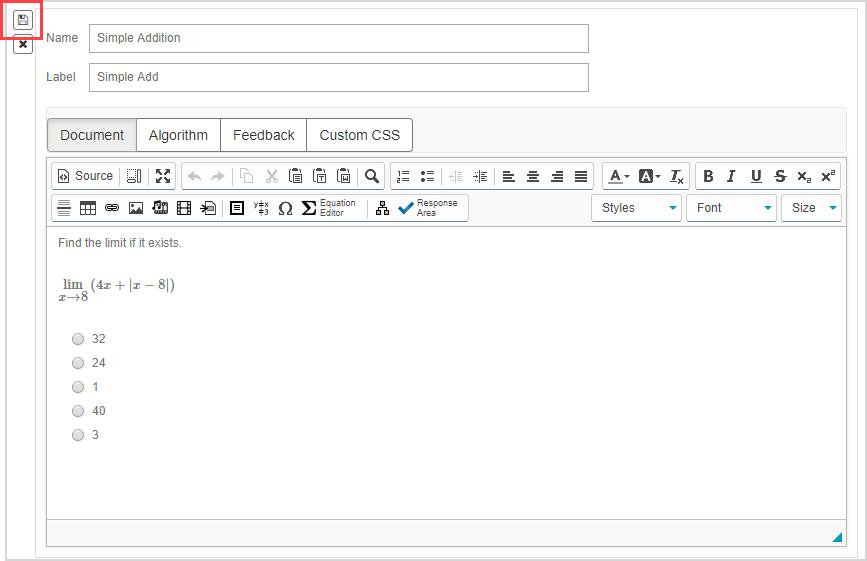
Task: Expand the Font dropdown
Action: pos(731,208)
